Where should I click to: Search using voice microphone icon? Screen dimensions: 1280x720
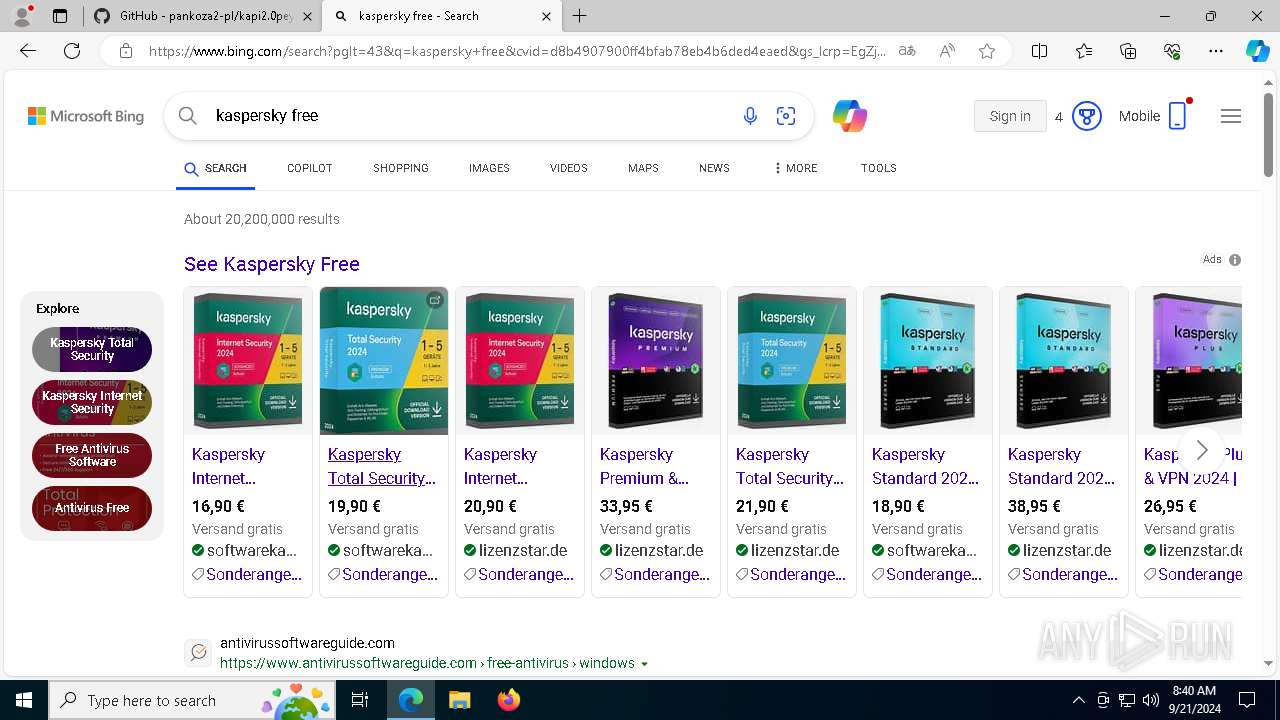coord(750,116)
